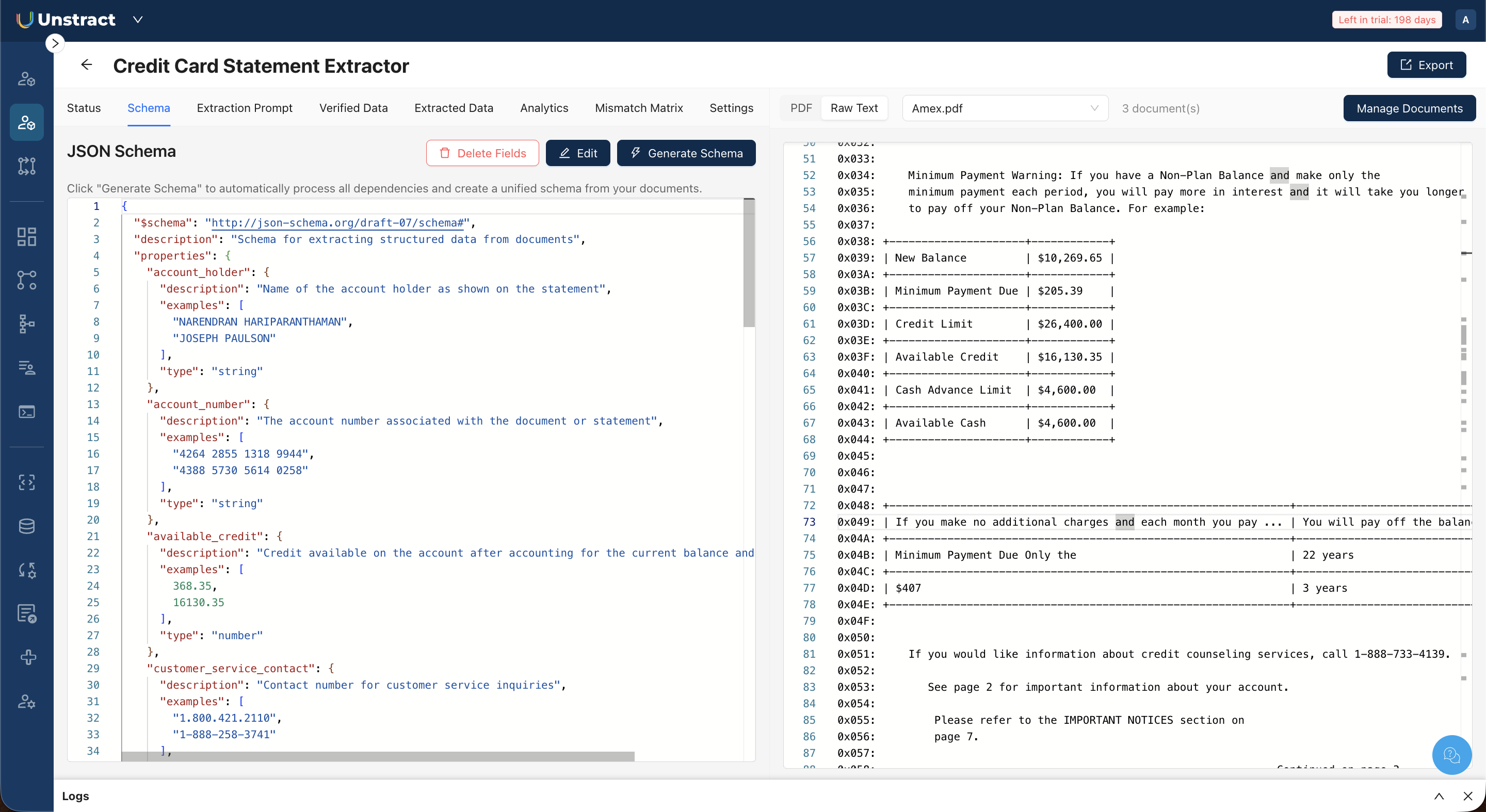Screen dimensions: 1486x812
Task: Expand the Logs panel with the up chevron
Action: (1439, 796)
